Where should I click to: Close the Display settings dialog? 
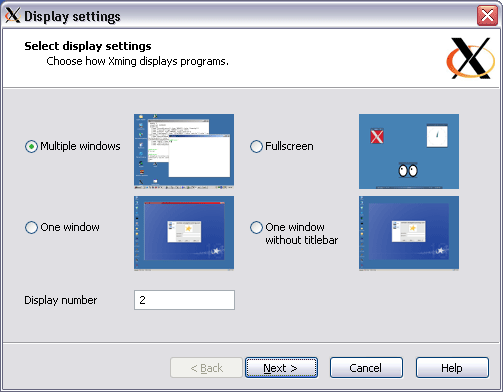[487, 15]
